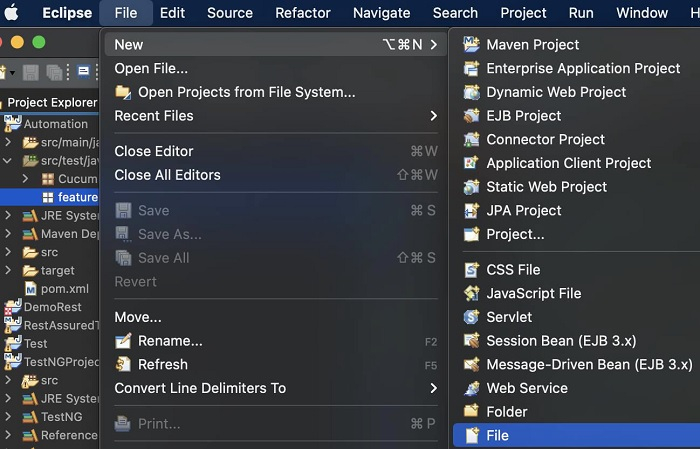Screen dimensions: 700x449
Task: Open the Navigate menu in menu bar
Action: click(381, 13)
